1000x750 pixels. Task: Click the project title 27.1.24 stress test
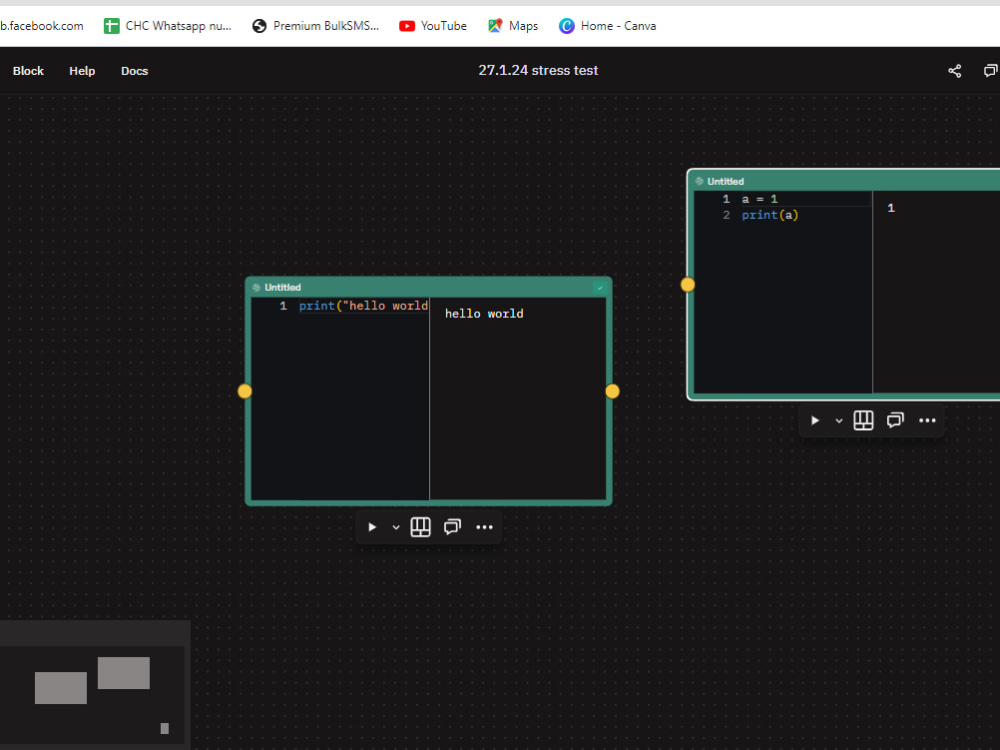pyautogui.click(x=538, y=70)
